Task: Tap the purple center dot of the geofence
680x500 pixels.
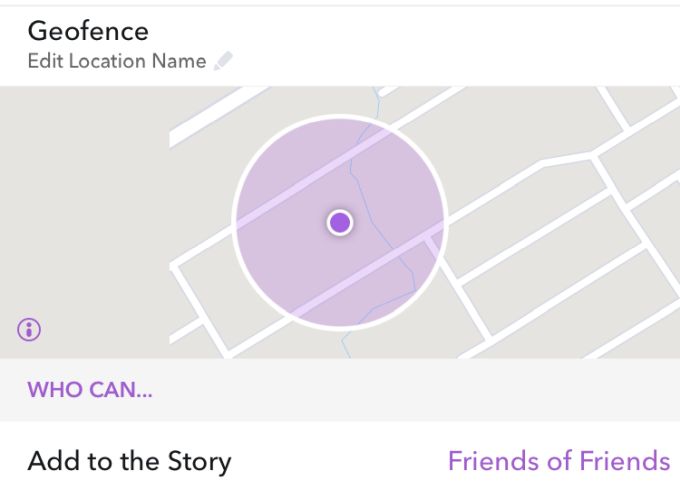Action: (340, 222)
